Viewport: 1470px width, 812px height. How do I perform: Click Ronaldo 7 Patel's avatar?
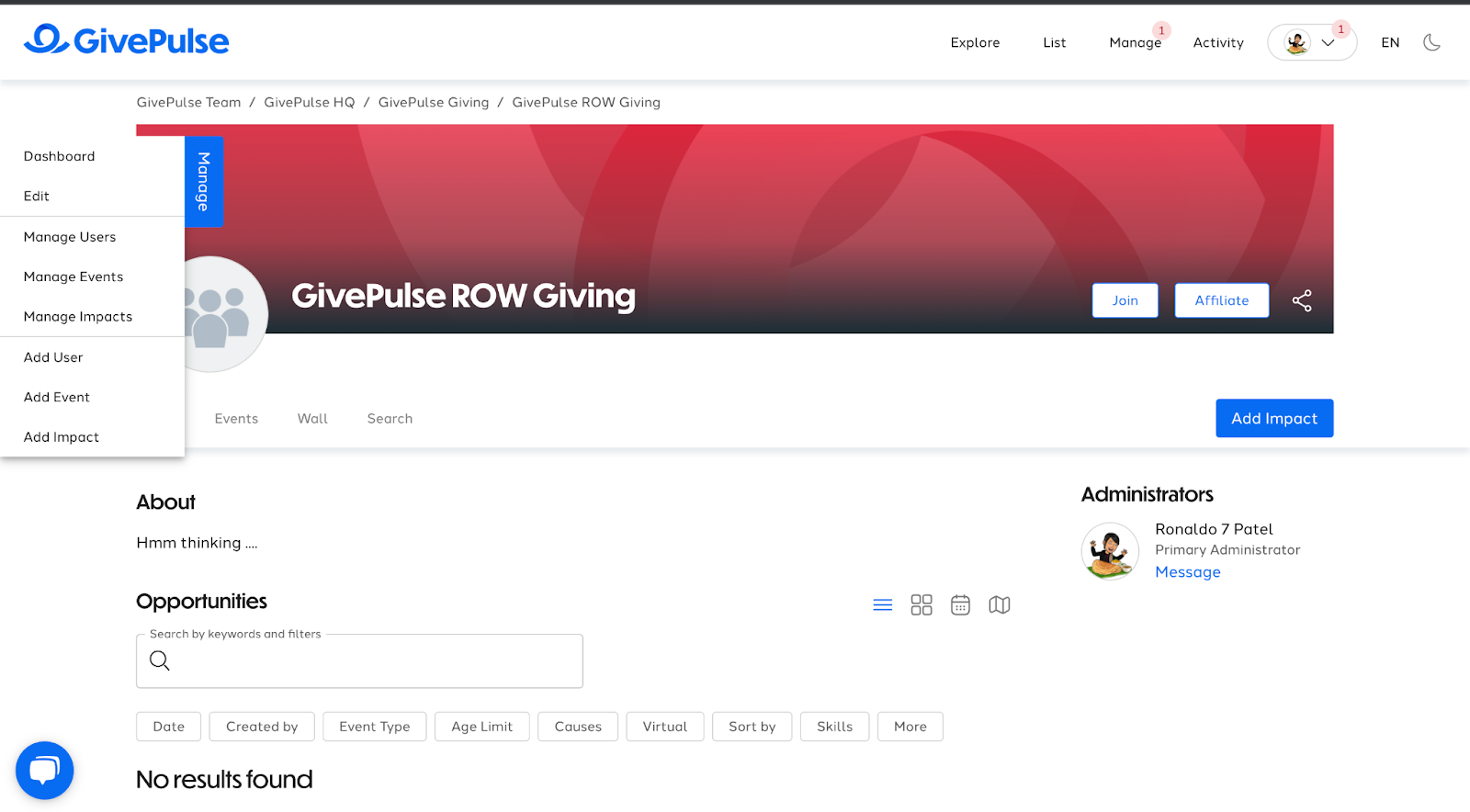pos(1110,551)
